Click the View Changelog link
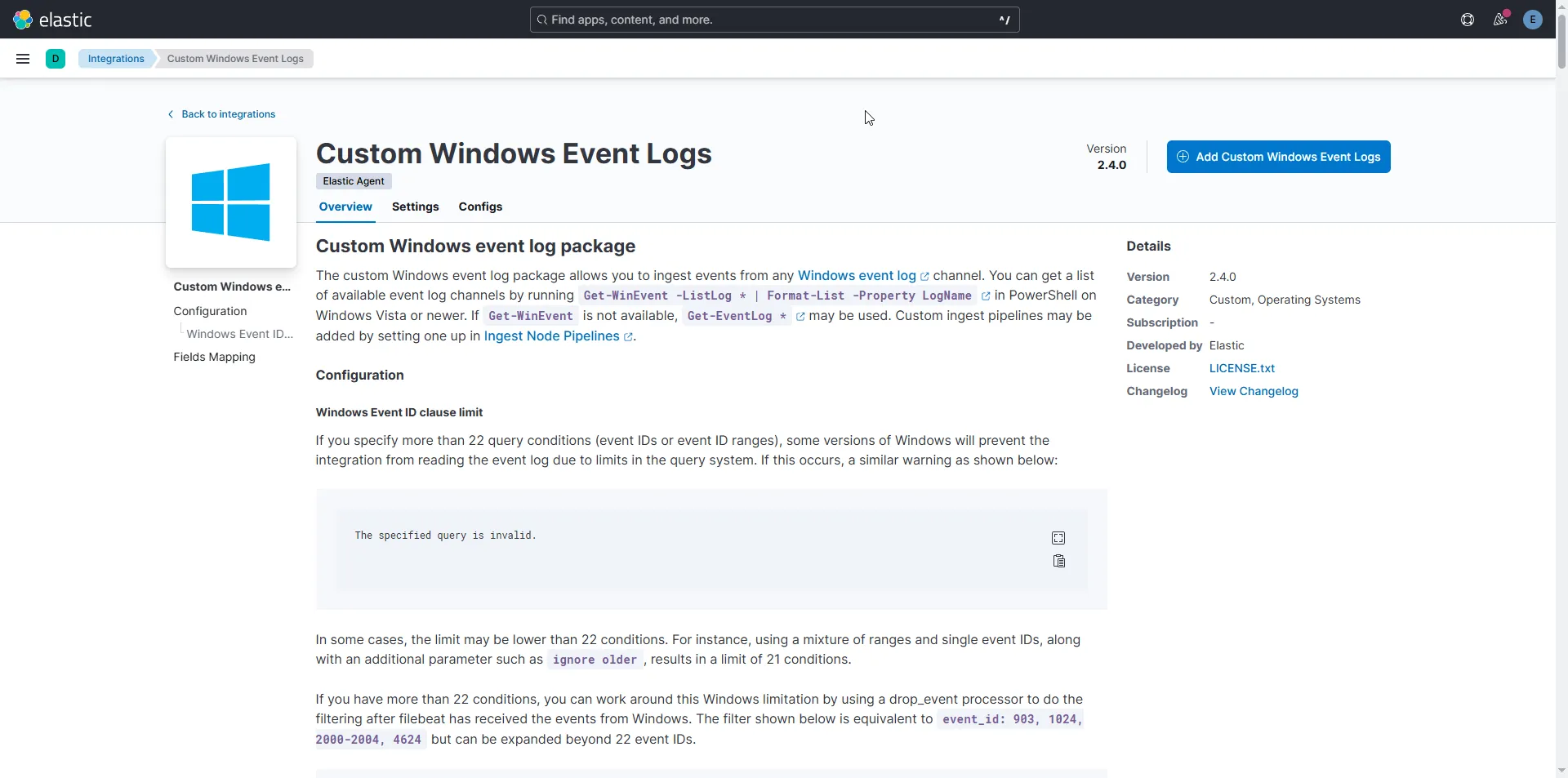 tap(1254, 391)
